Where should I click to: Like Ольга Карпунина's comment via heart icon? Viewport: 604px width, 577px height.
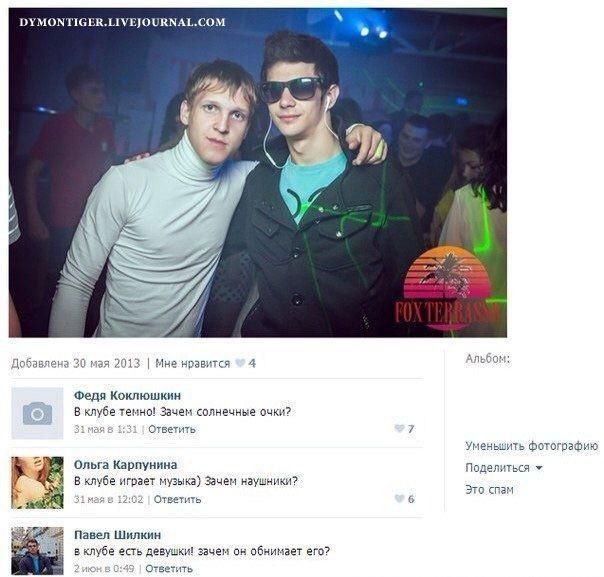pyautogui.click(x=399, y=498)
